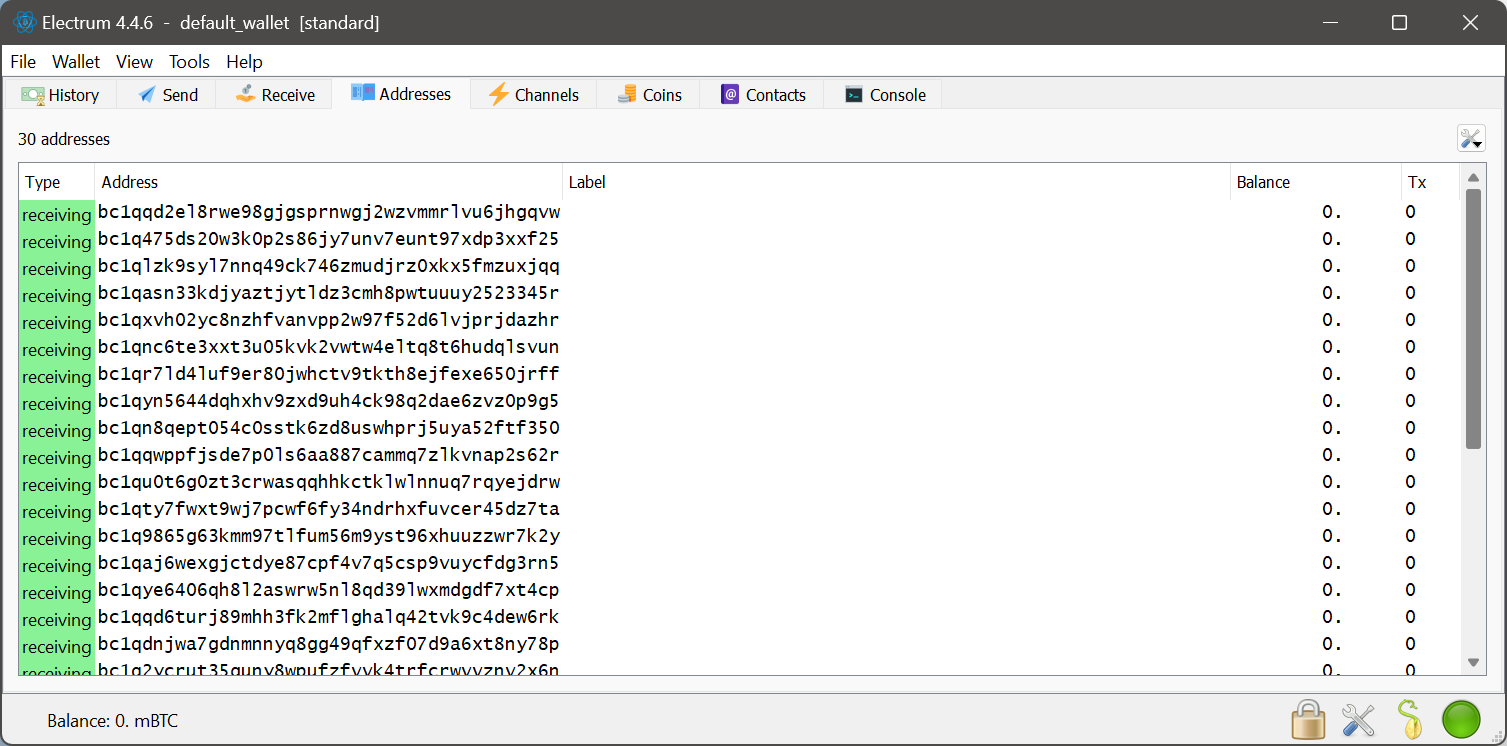Sort by the Balance column header
1507x746 pixels.
[1315, 182]
